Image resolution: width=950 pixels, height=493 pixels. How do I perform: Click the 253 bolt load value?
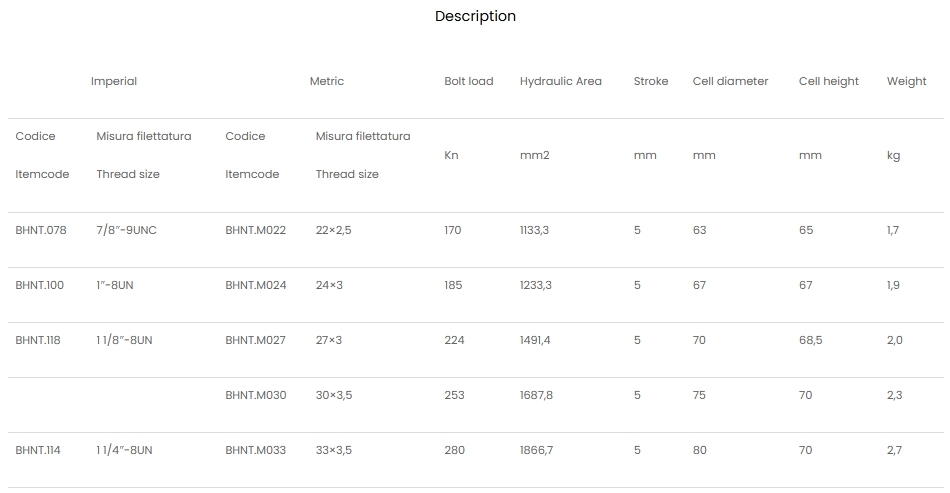coord(454,395)
